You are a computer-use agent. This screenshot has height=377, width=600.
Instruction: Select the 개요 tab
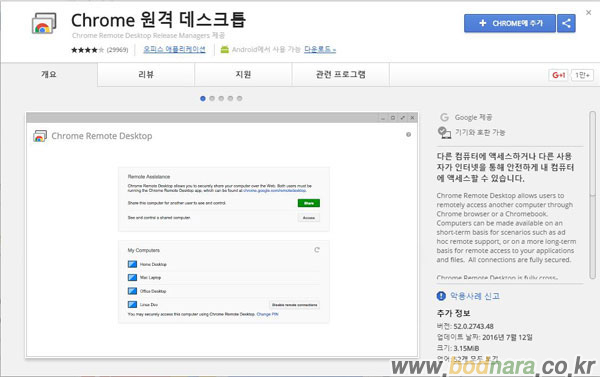coord(49,74)
